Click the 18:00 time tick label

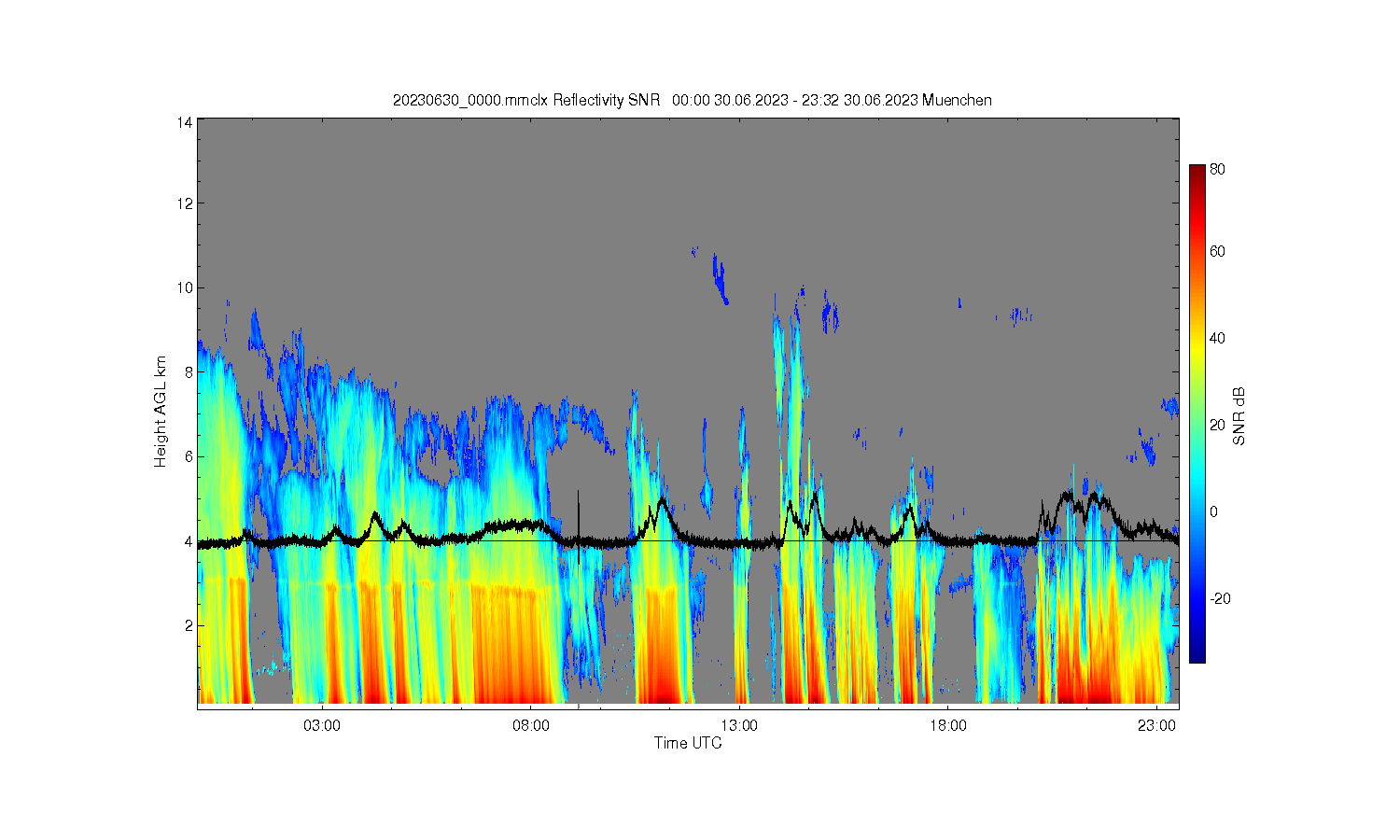point(948,725)
